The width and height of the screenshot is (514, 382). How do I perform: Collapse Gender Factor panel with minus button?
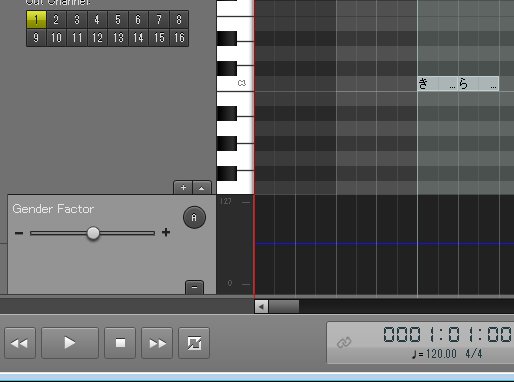(x=194, y=287)
